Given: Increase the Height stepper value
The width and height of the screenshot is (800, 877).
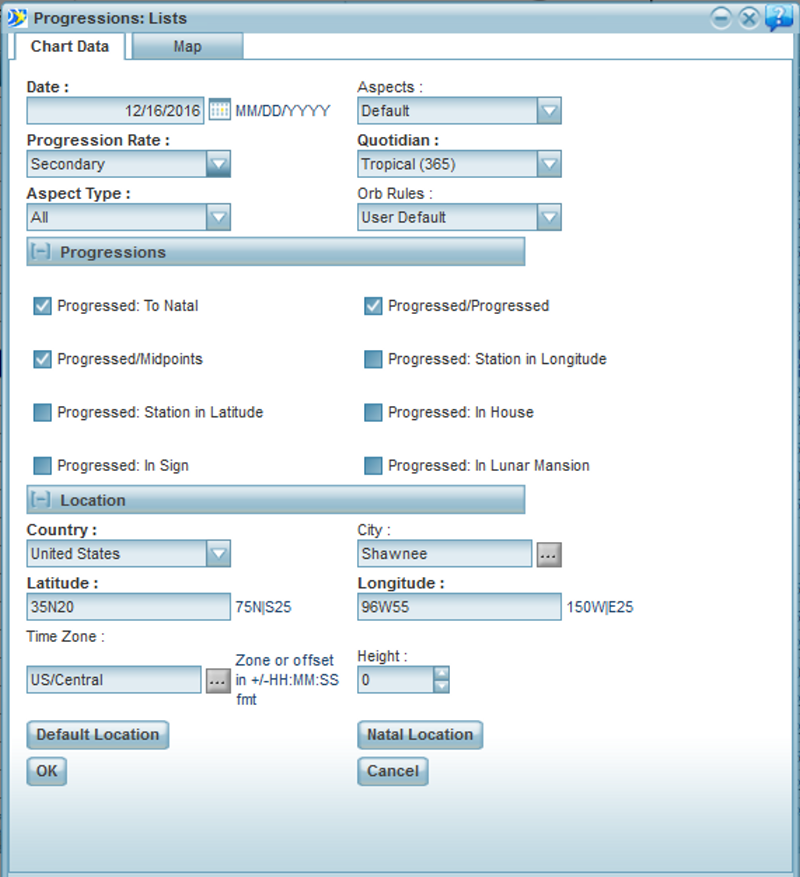Looking at the screenshot, I should pos(441,673).
